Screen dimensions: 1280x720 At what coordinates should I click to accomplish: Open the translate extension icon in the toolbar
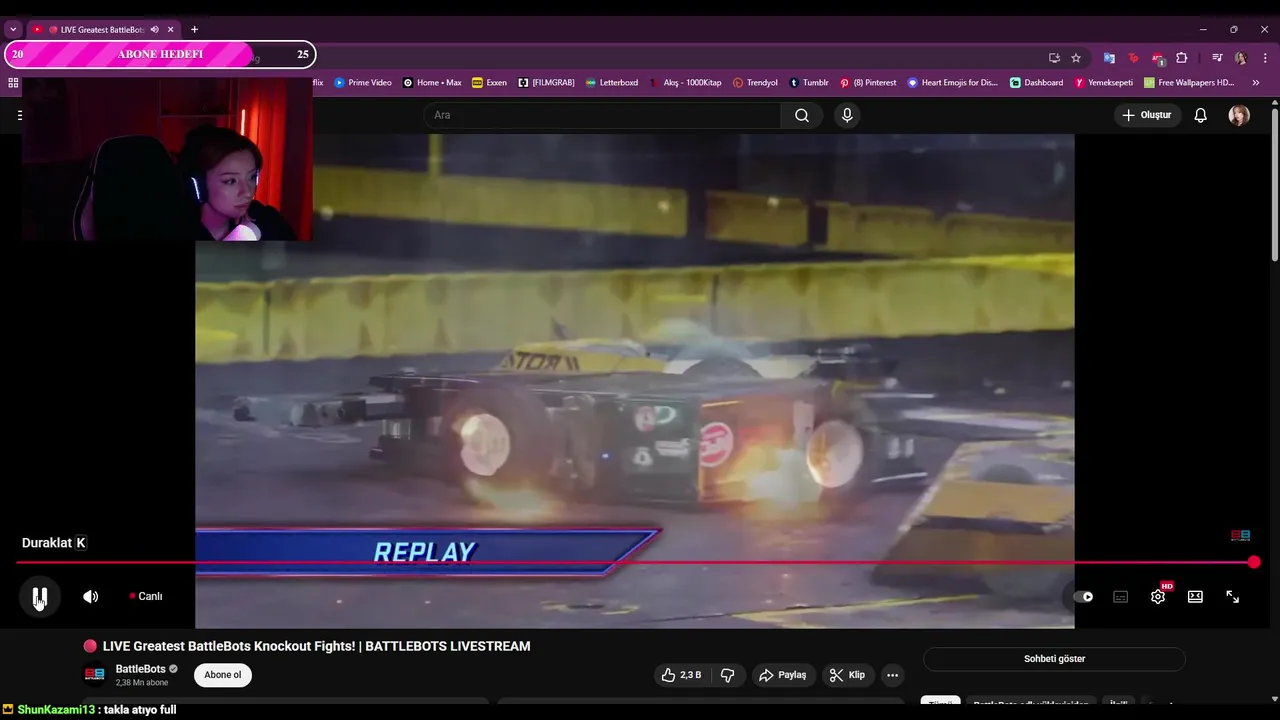1109,58
